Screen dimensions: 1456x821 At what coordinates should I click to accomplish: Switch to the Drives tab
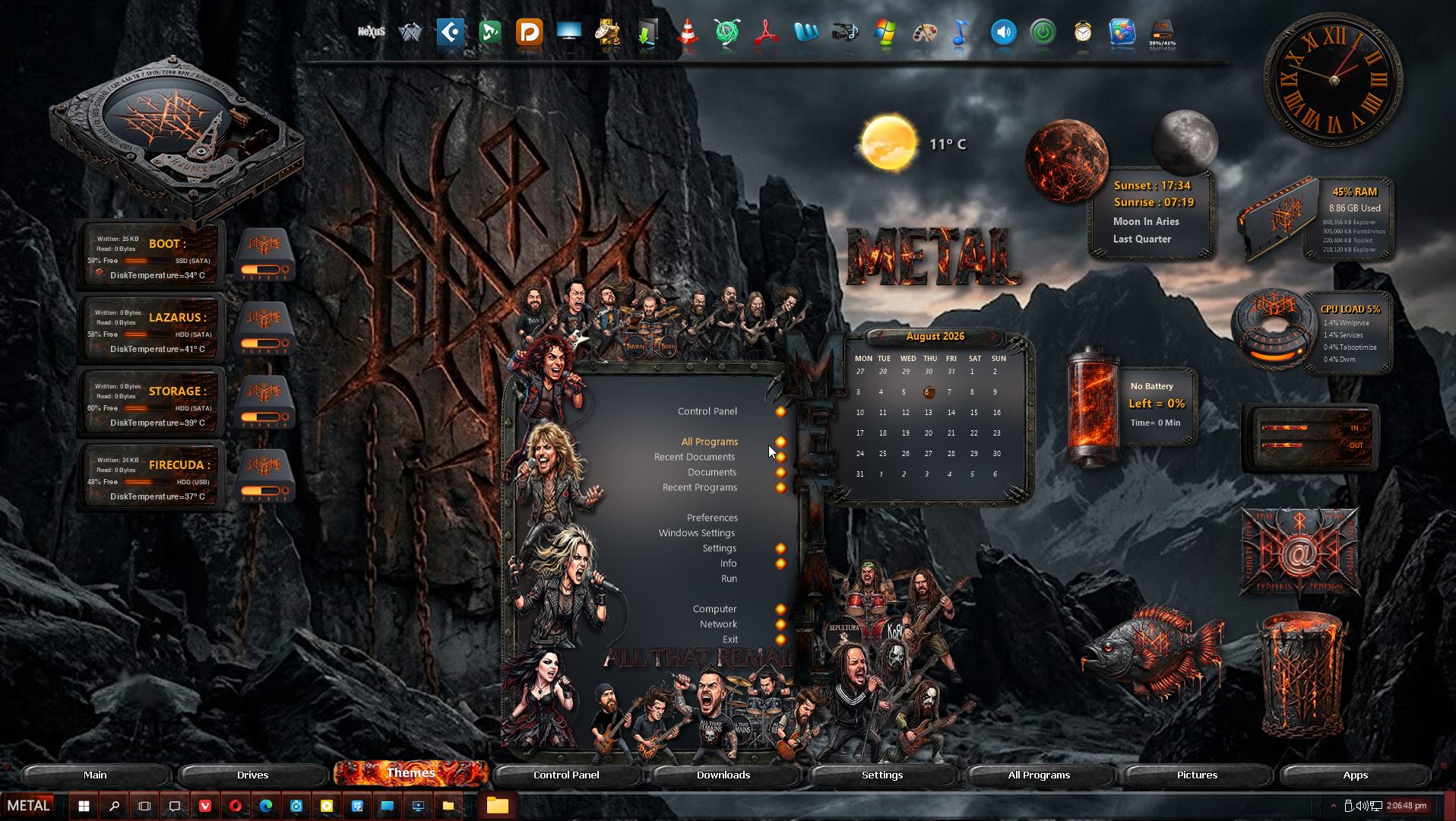(x=252, y=775)
